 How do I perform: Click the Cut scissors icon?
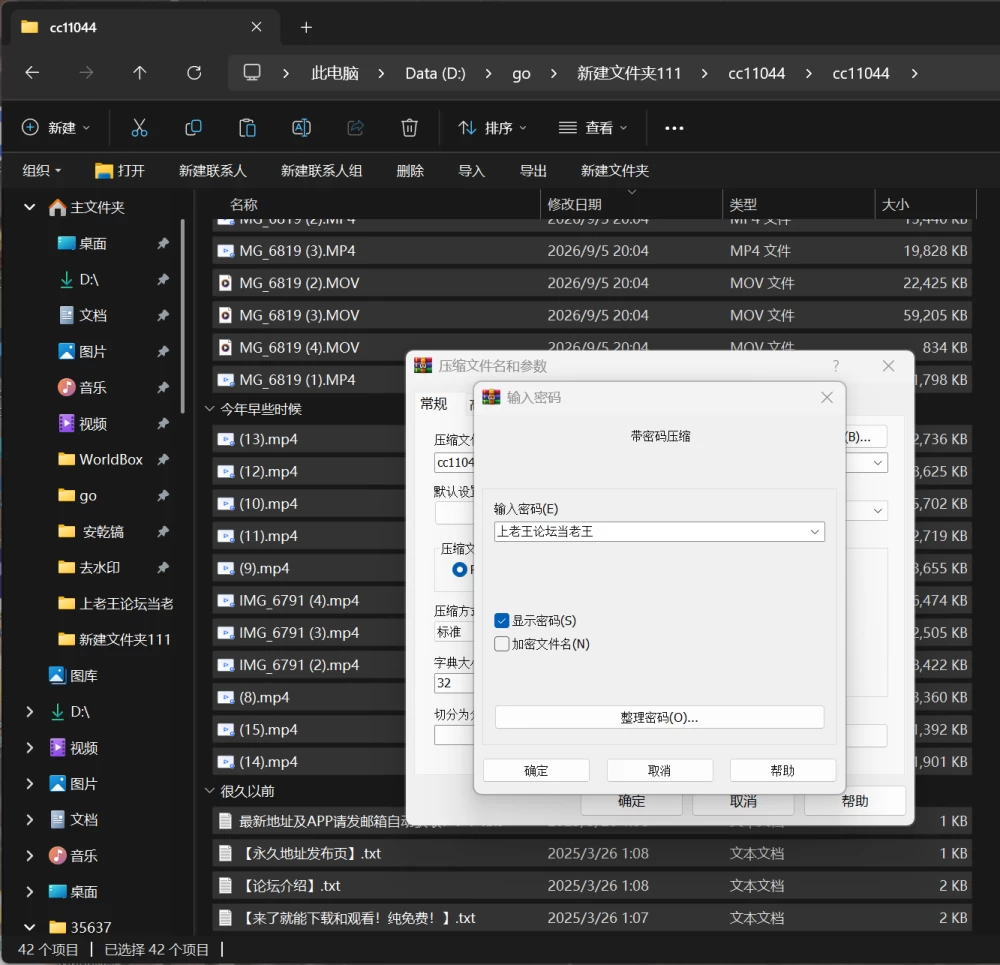[x=139, y=128]
